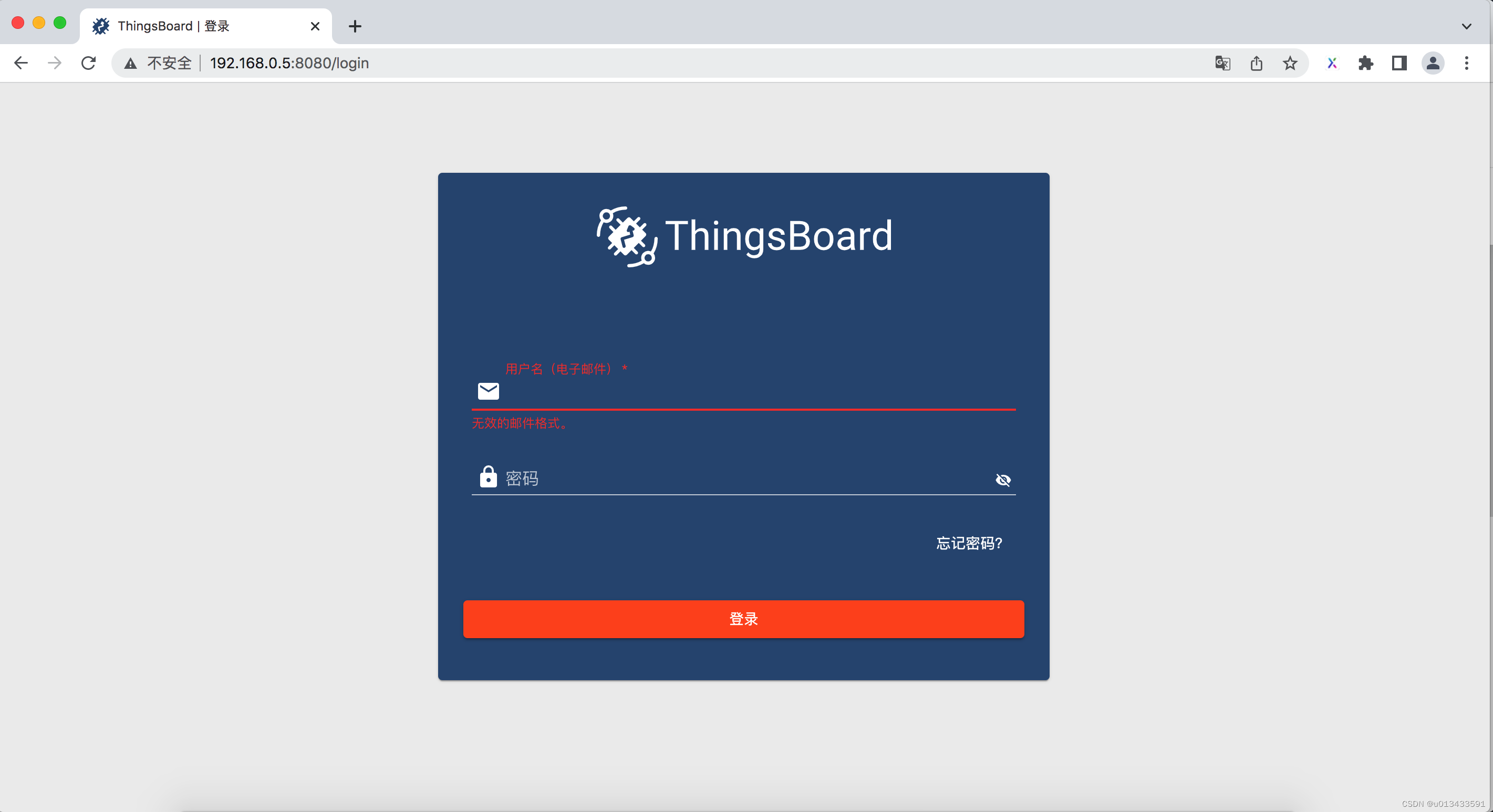Click the address bar URL 192.168.0.5:8080/login
Viewport: 1493px width, 812px height.
[289, 63]
